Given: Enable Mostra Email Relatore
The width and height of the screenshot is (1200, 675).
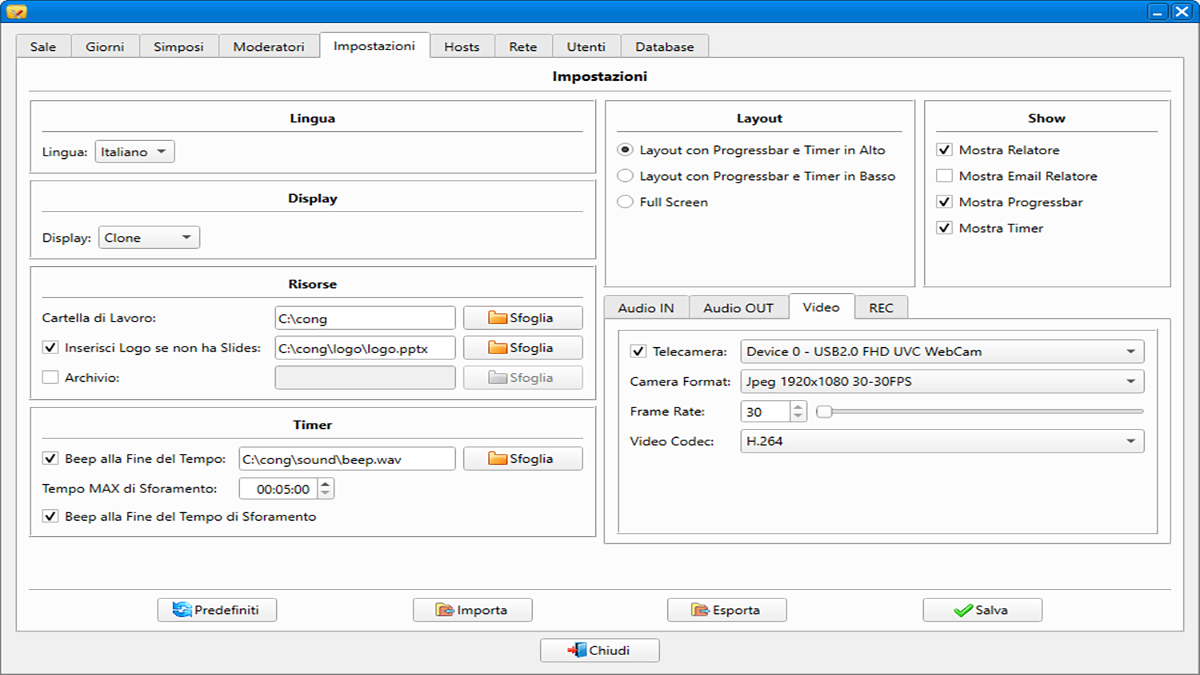Looking at the screenshot, I should (944, 176).
